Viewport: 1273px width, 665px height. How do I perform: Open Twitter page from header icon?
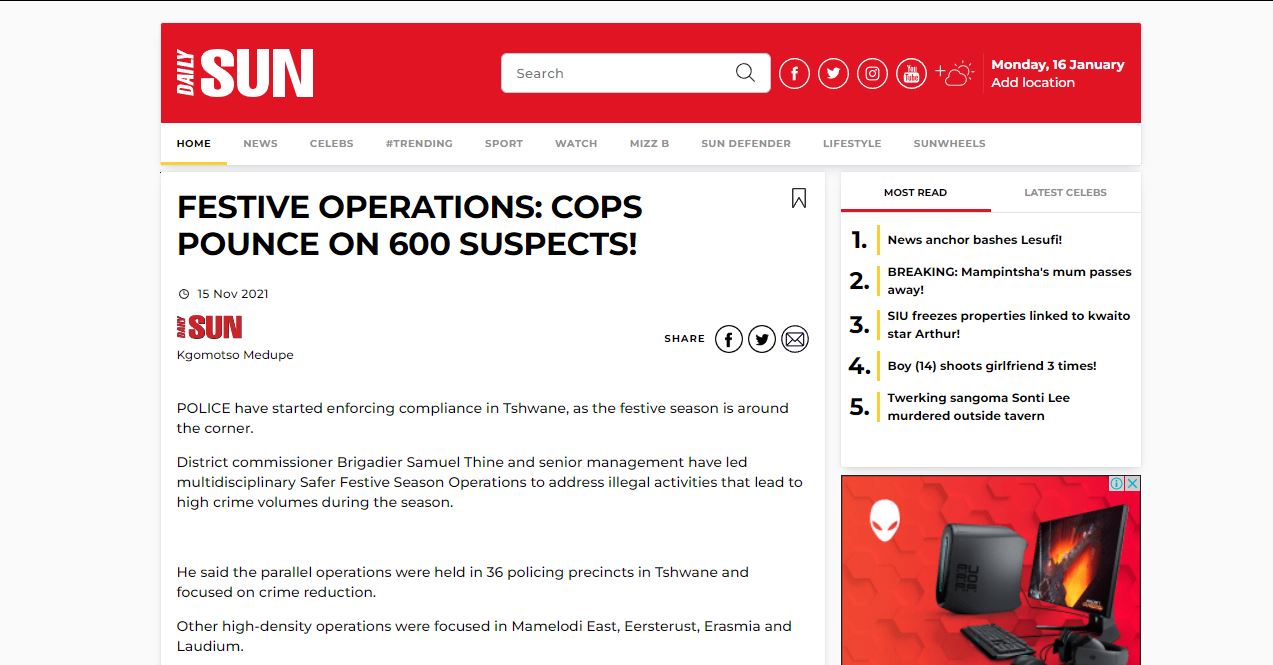[x=833, y=73]
